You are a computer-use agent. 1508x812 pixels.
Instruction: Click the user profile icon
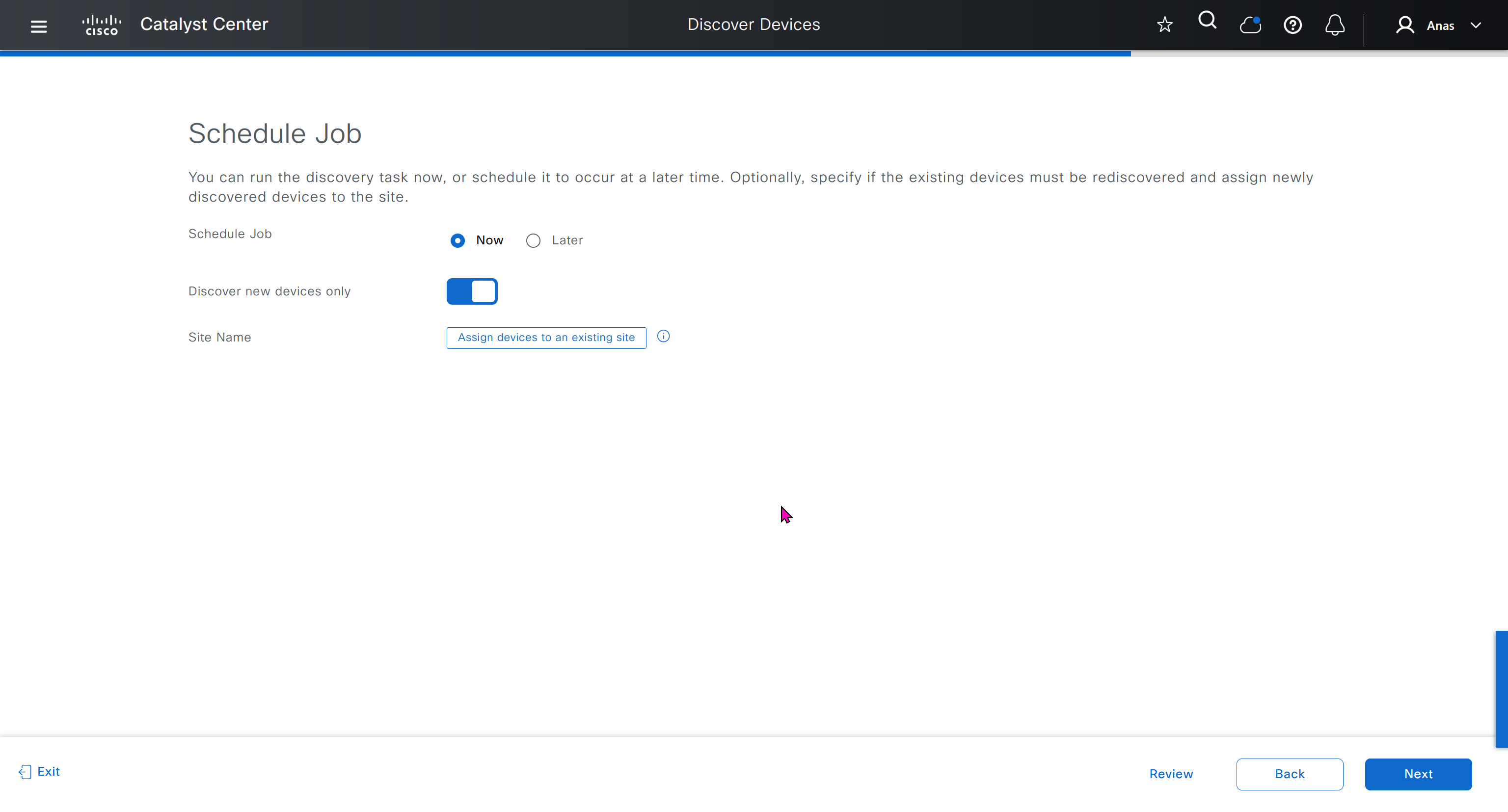1405,25
